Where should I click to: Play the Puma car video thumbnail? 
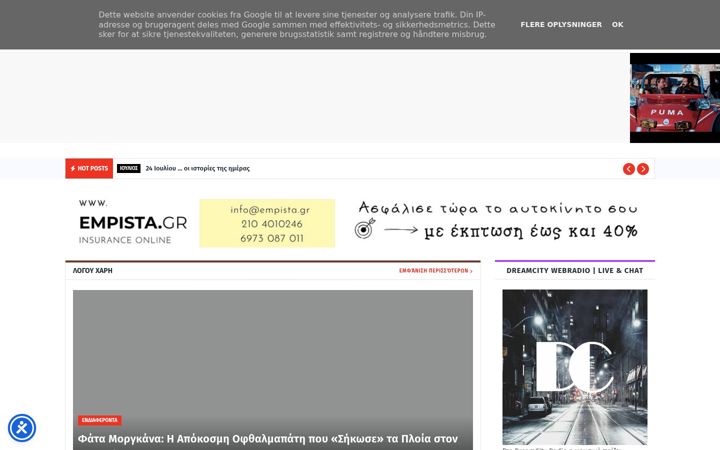[675, 98]
